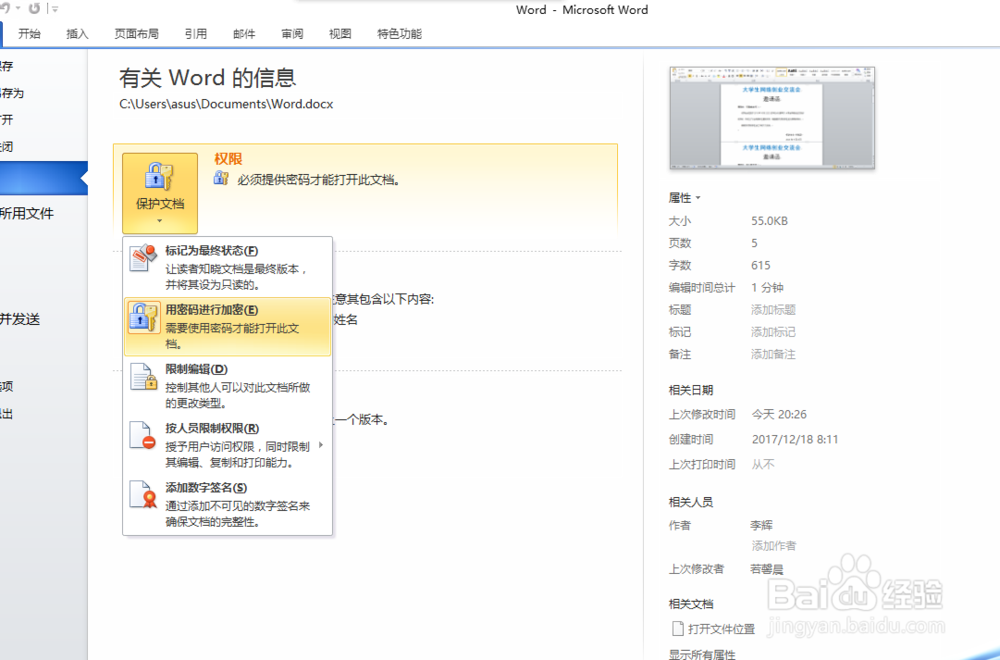Image resolution: width=1000 pixels, height=660 pixels.
Task: Click the created date 2017/12/18 8:11
Action: tap(795, 439)
